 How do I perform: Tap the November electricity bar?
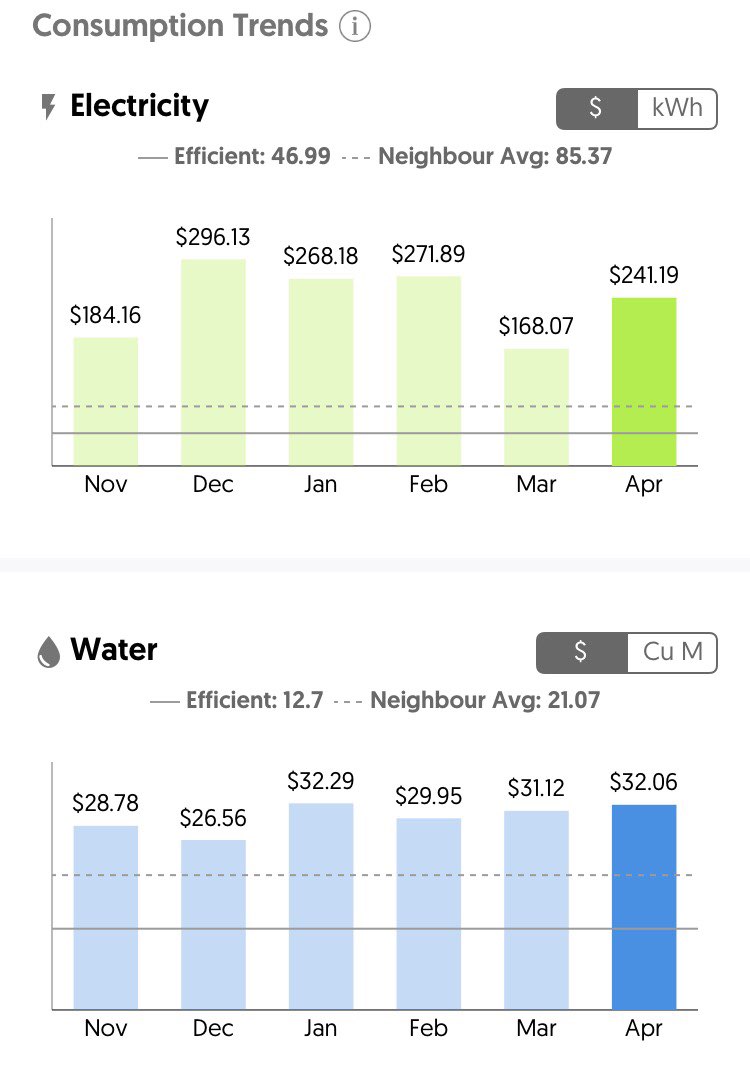coord(106,400)
